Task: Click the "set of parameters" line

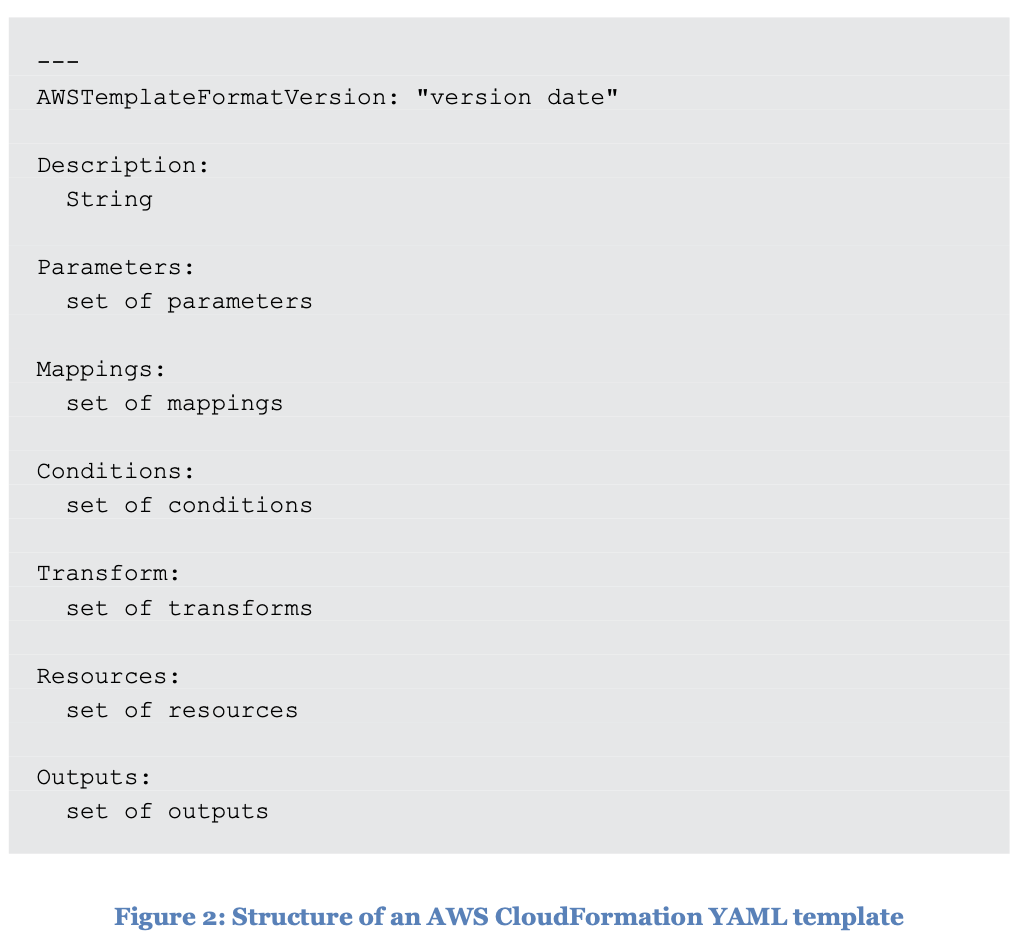Action: point(189,301)
